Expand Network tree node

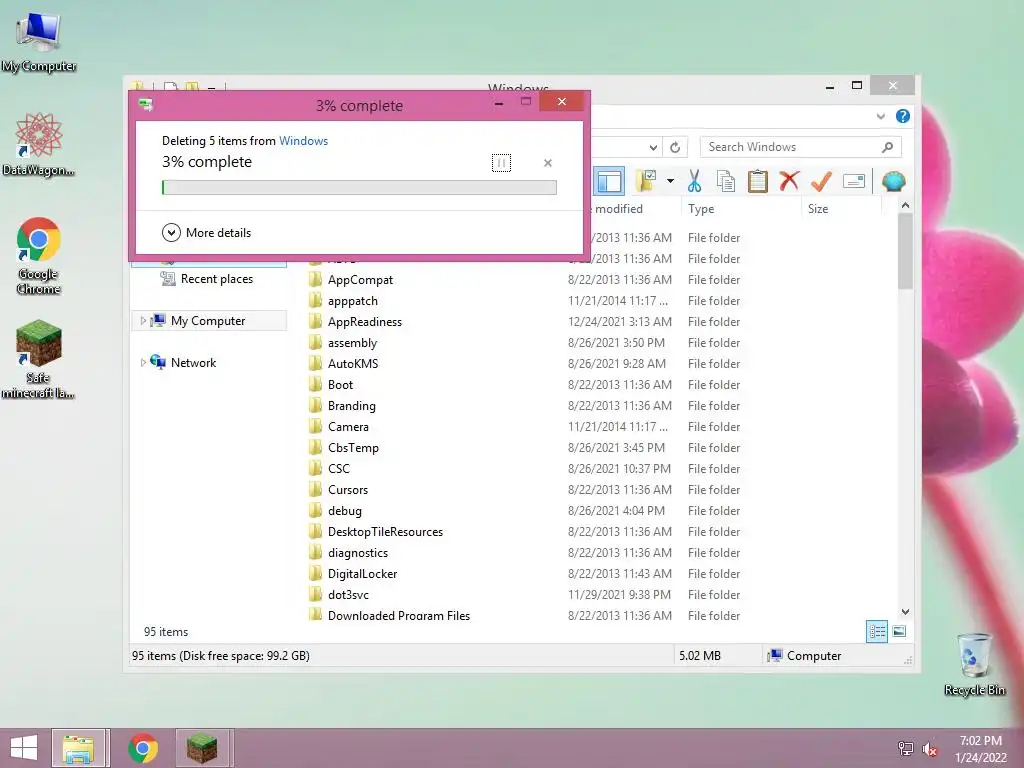(143, 362)
